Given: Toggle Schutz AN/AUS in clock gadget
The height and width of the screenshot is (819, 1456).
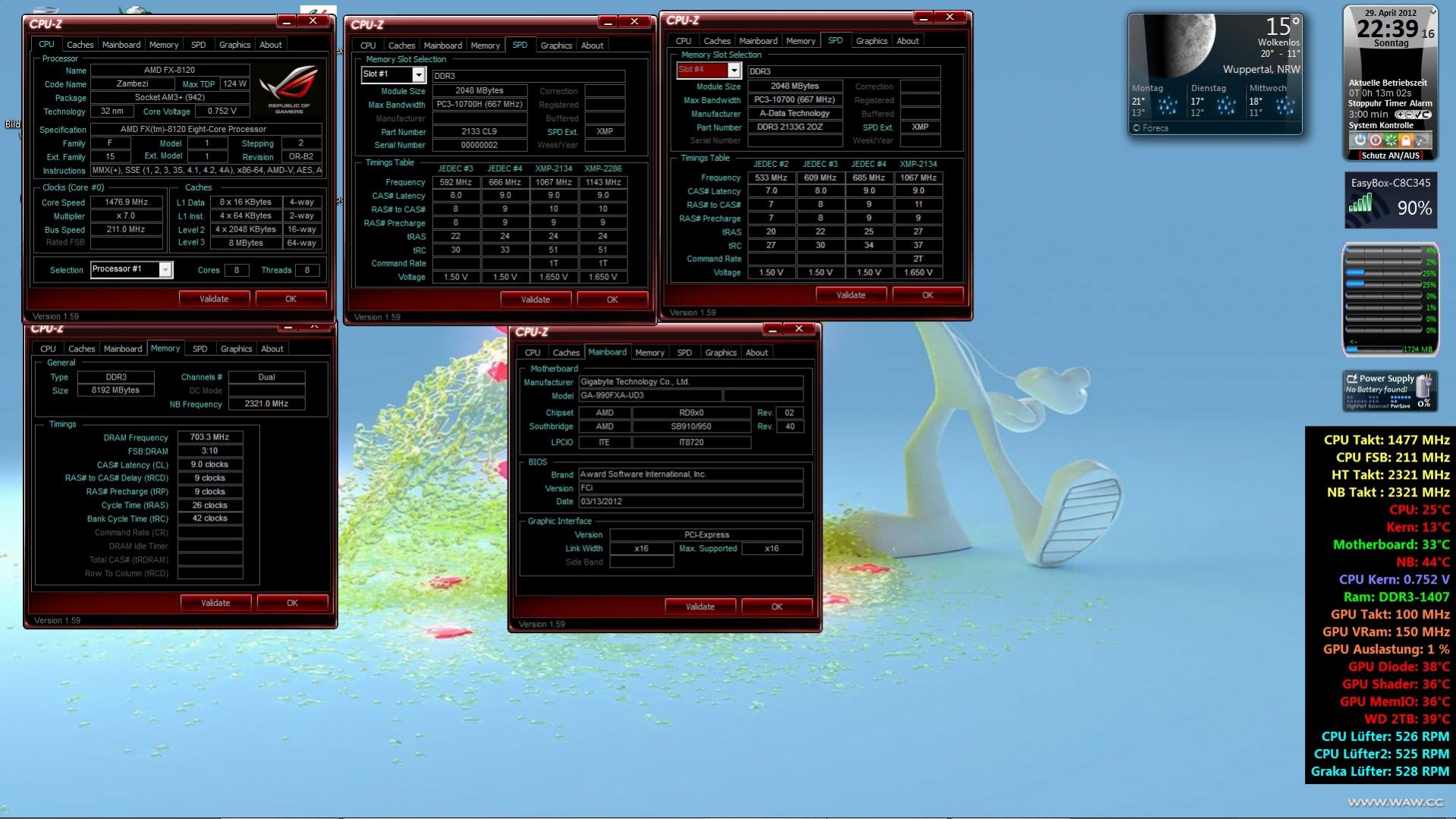Looking at the screenshot, I should point(1391,156).
